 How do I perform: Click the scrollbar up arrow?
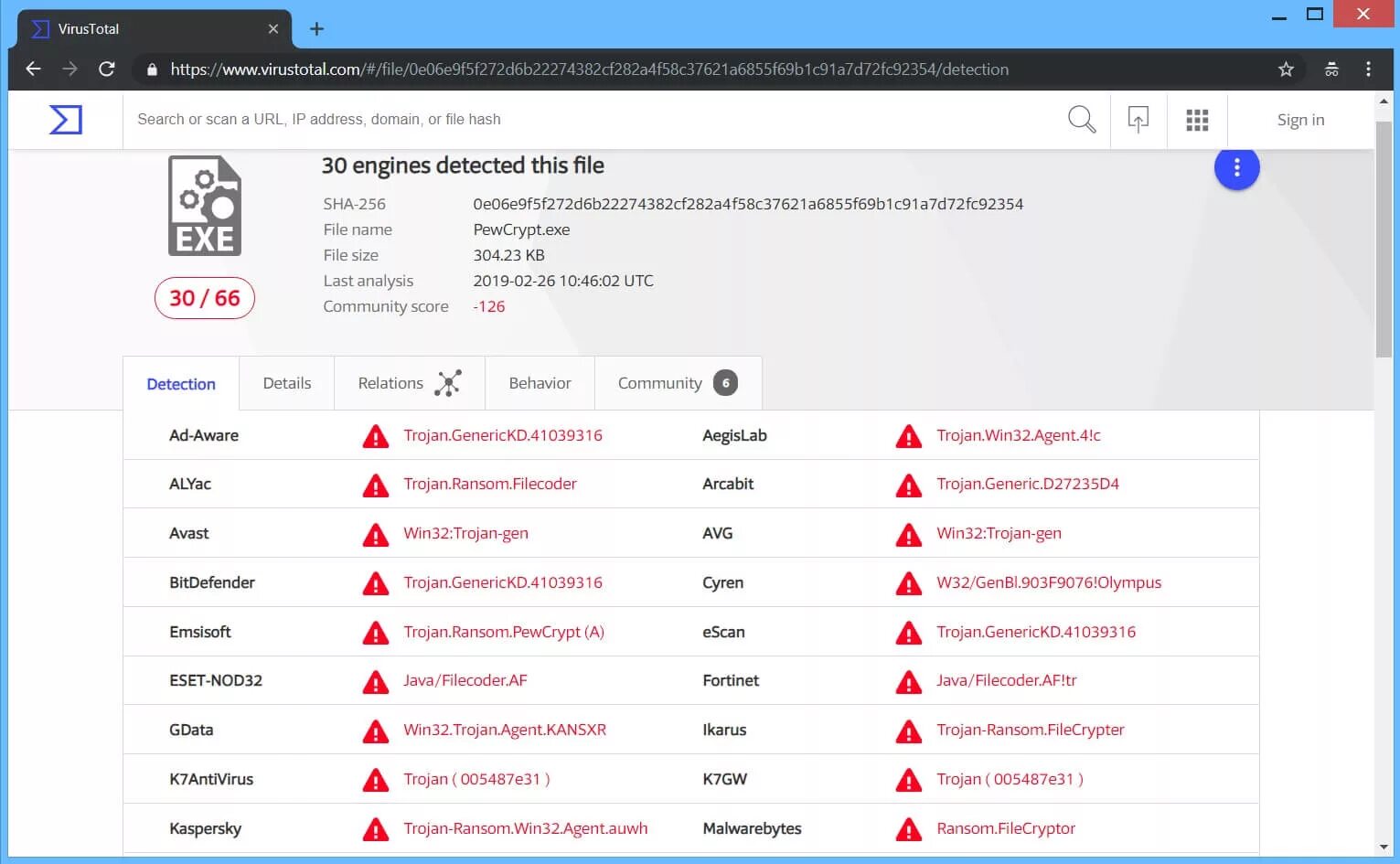(1384, 101)
